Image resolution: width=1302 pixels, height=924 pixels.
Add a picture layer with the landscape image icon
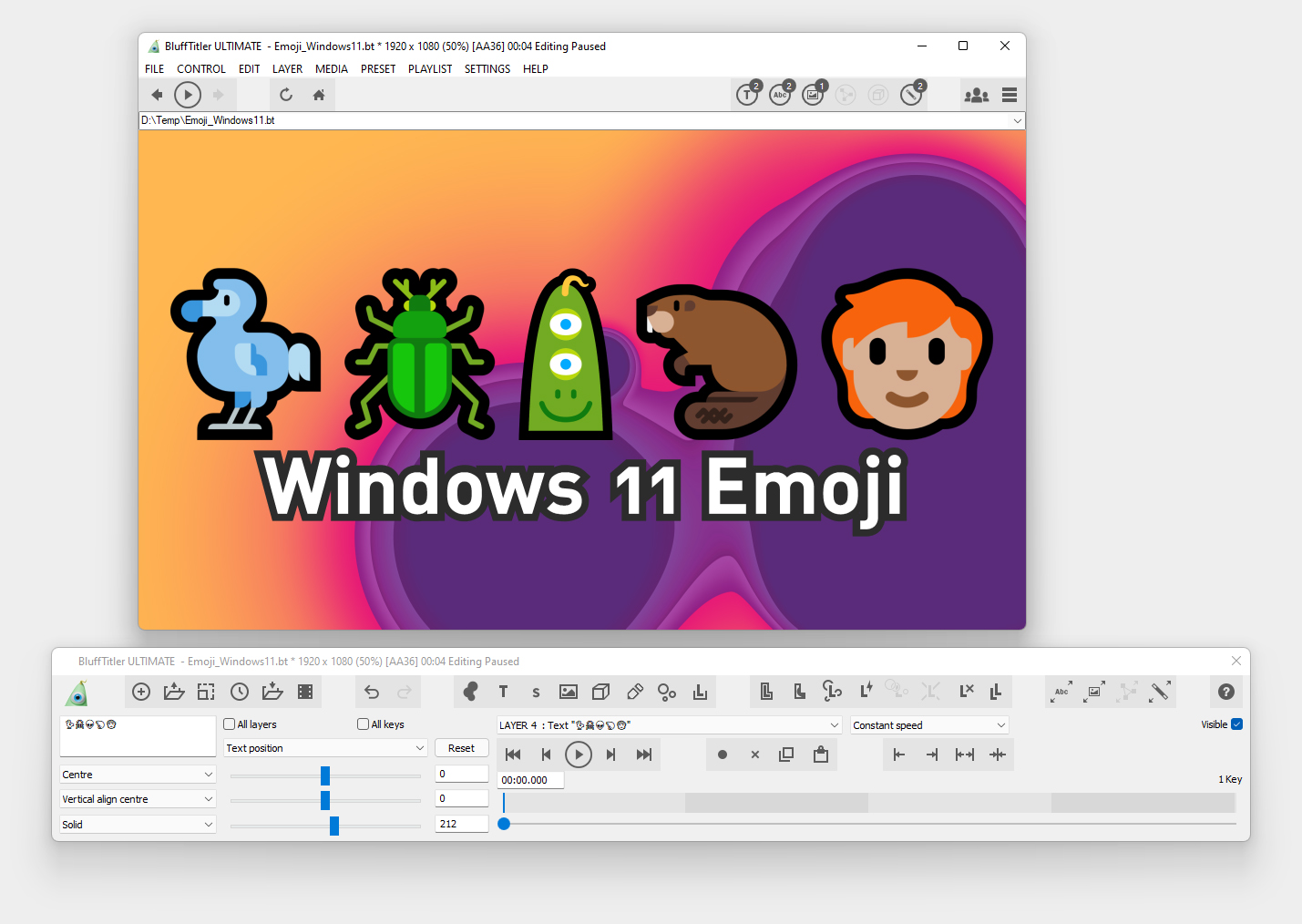(x=569, y=692)
